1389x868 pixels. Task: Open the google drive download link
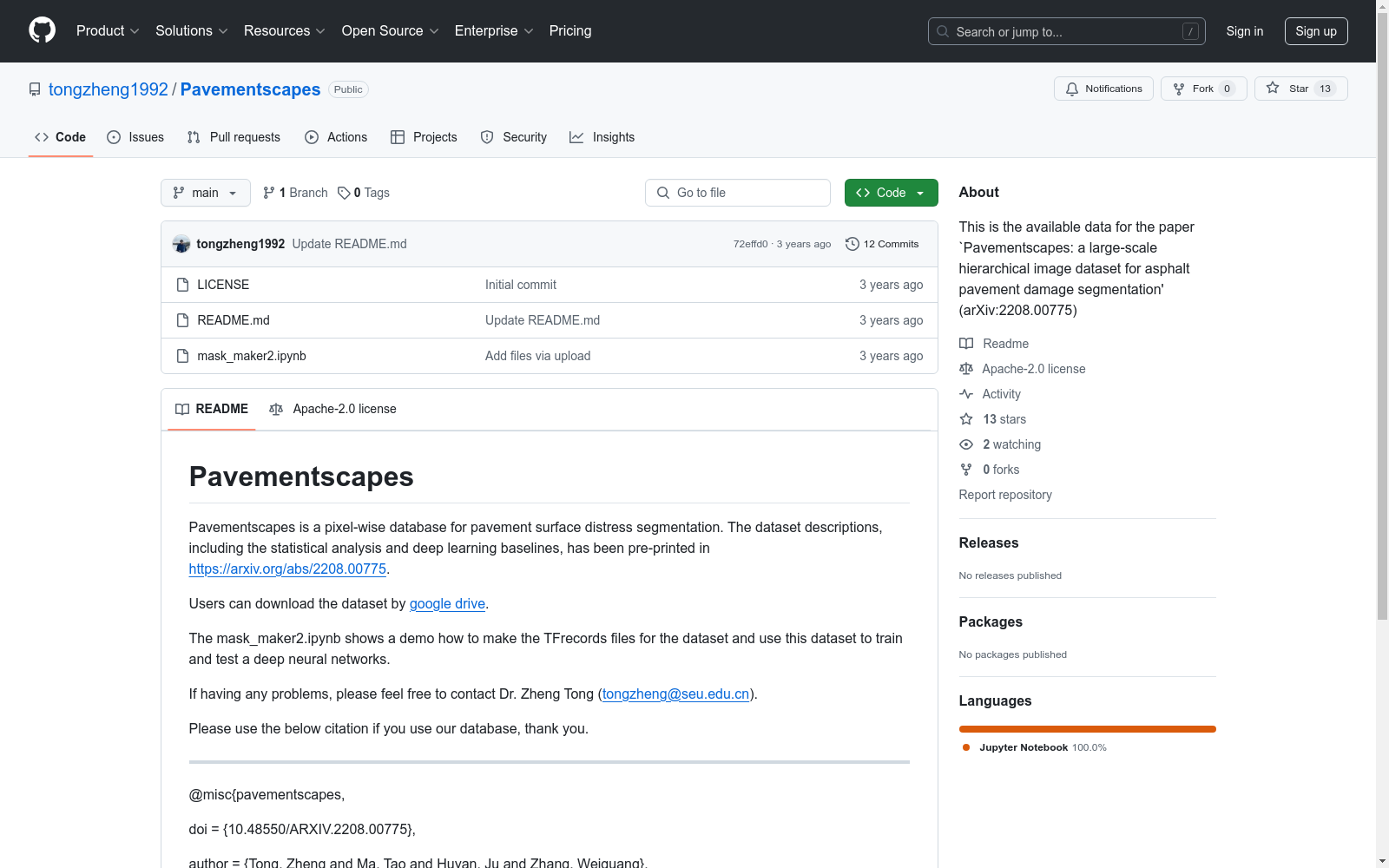(x=447, y=604)
